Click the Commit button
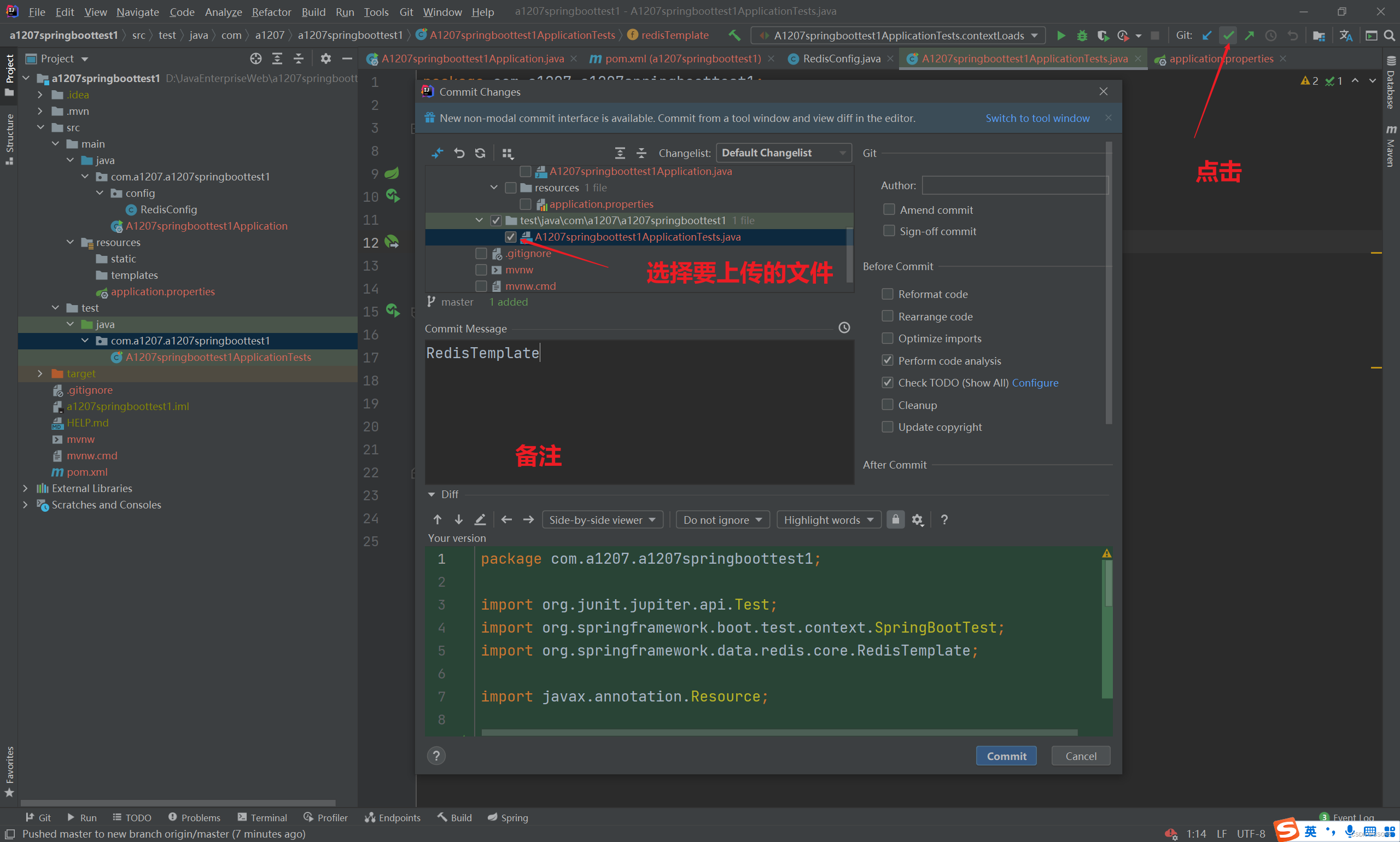1400x842 pixels. [x=1006, y=756]
